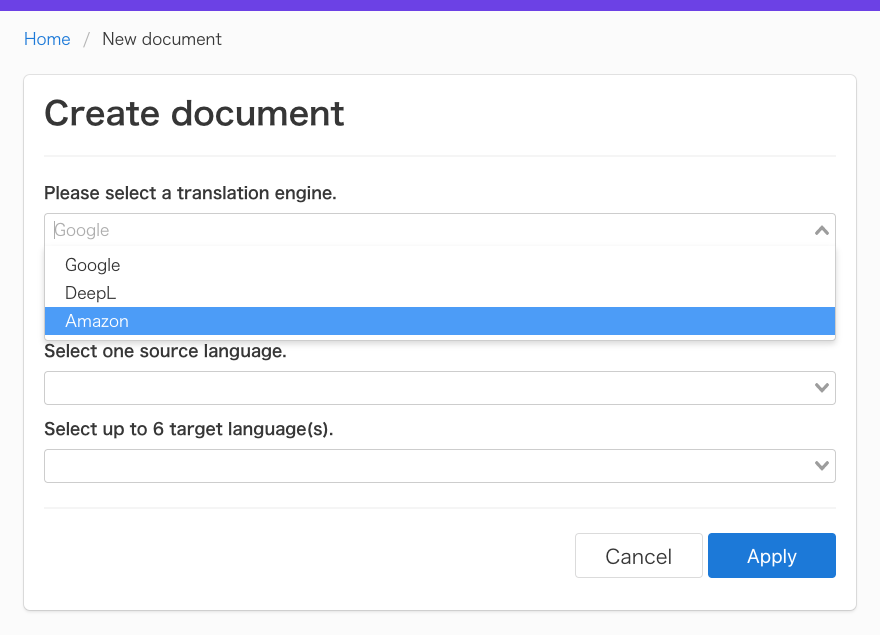Choose Google from the engine list
The width and height of the screenshot is (880, 635).
coord(439,265)
